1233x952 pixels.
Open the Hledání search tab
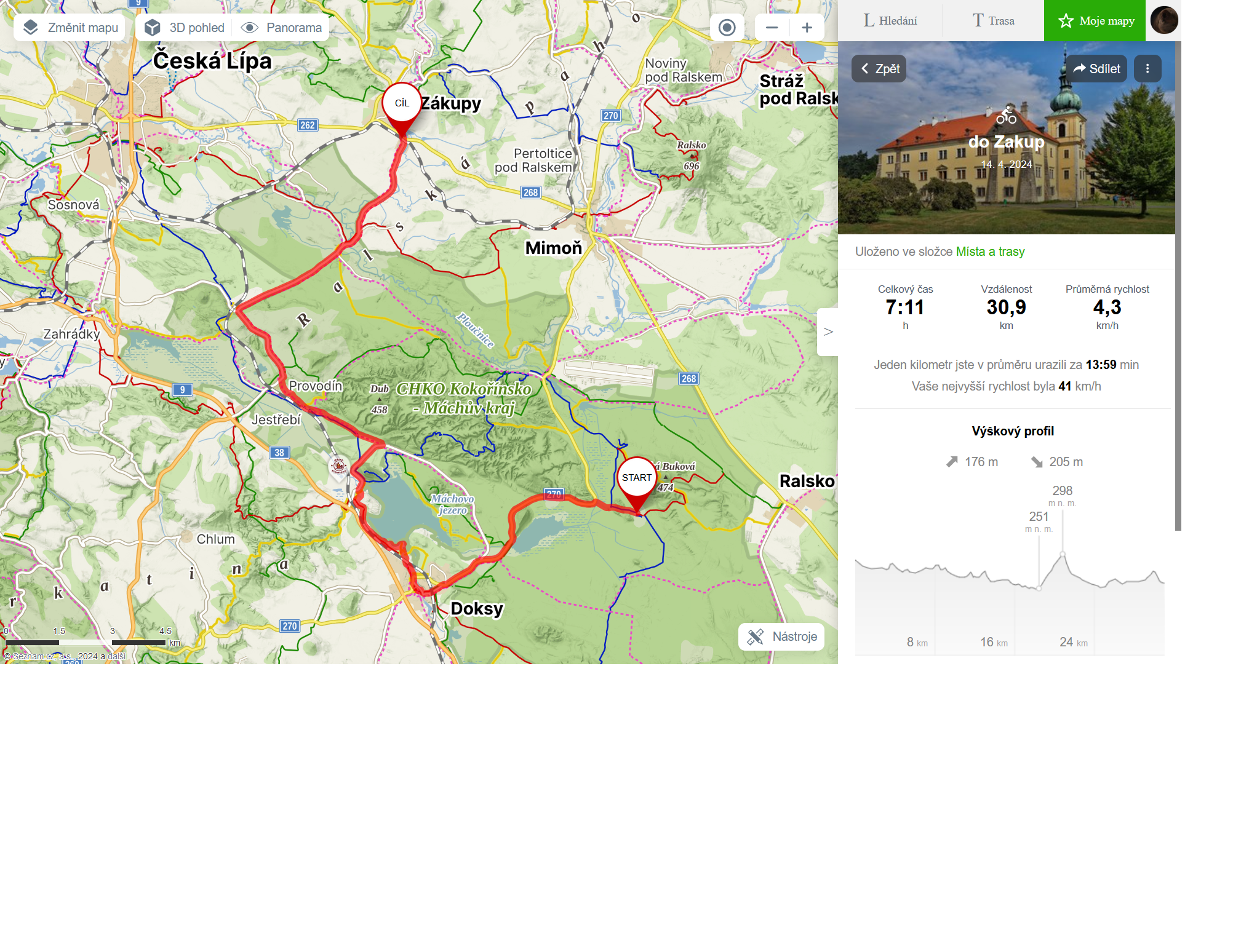(x=890, y=20)
